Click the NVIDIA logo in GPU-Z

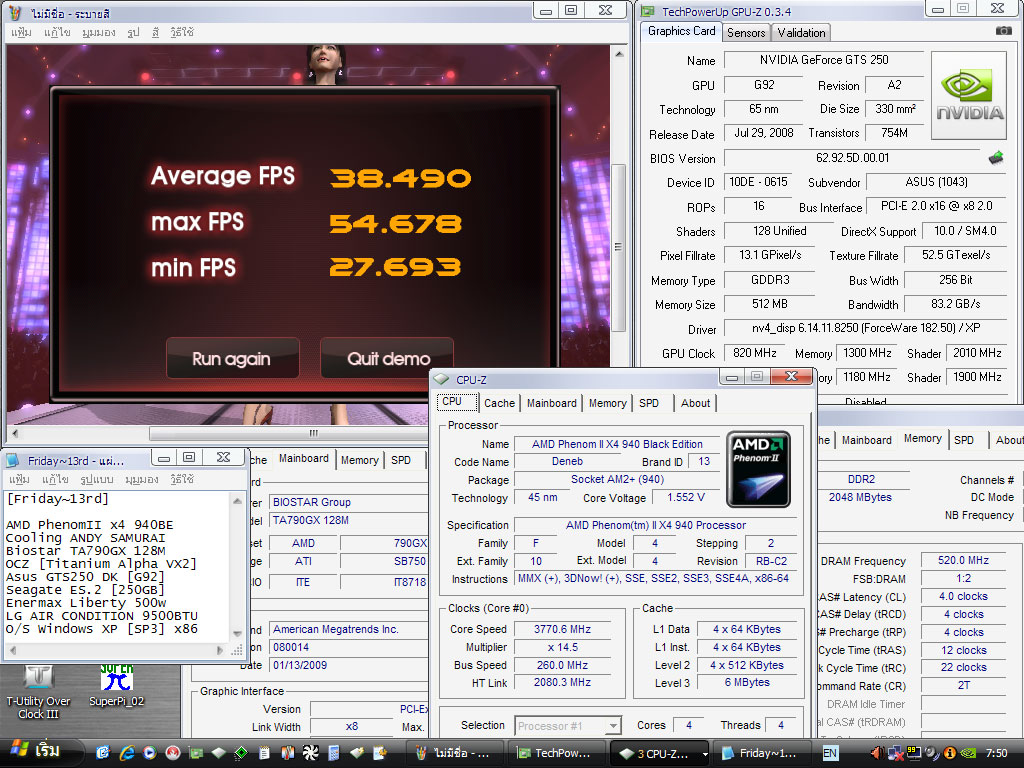tap(968, 95)
